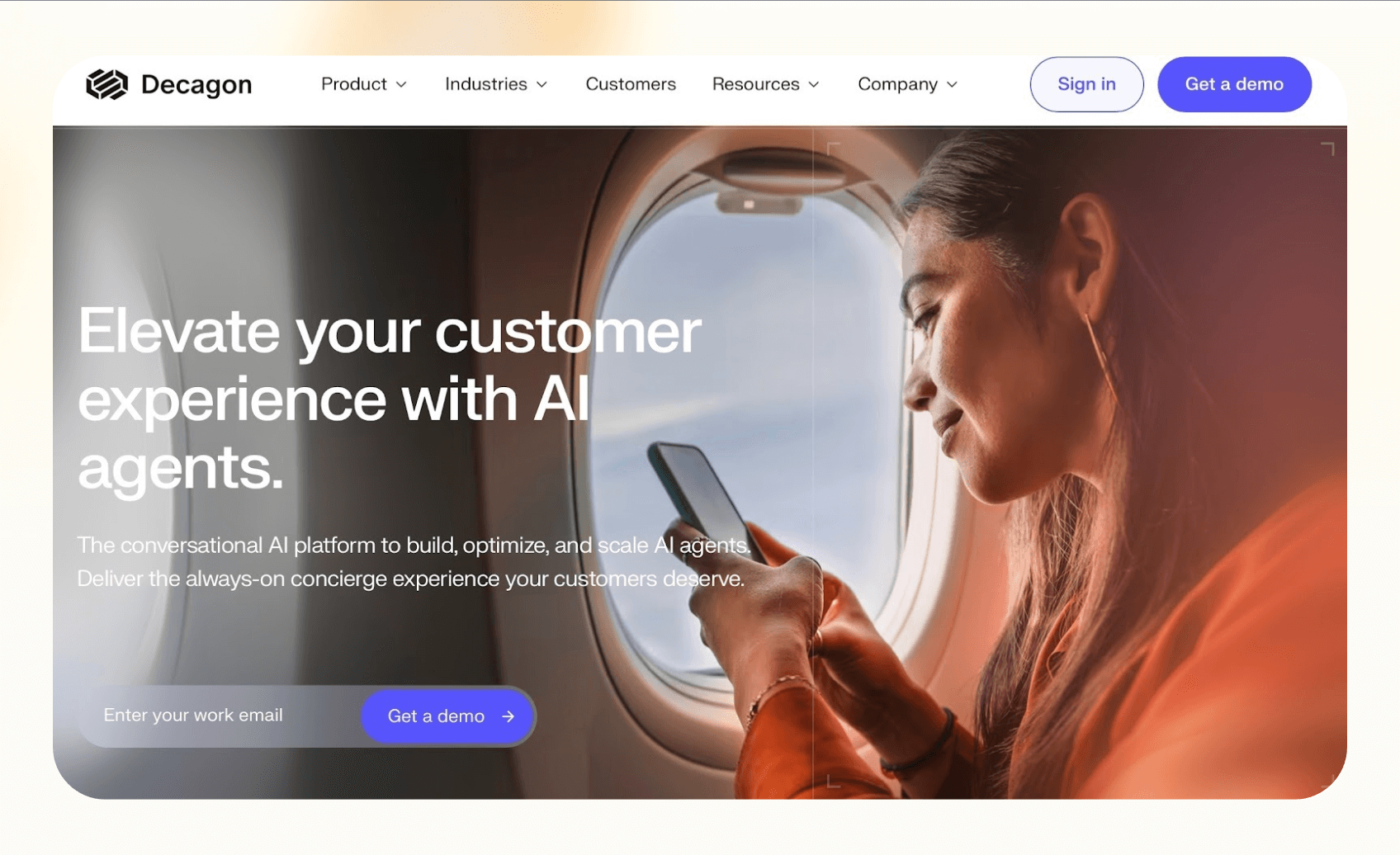
Task: Click the header Get a demo button
Action: coord(1234,84)
